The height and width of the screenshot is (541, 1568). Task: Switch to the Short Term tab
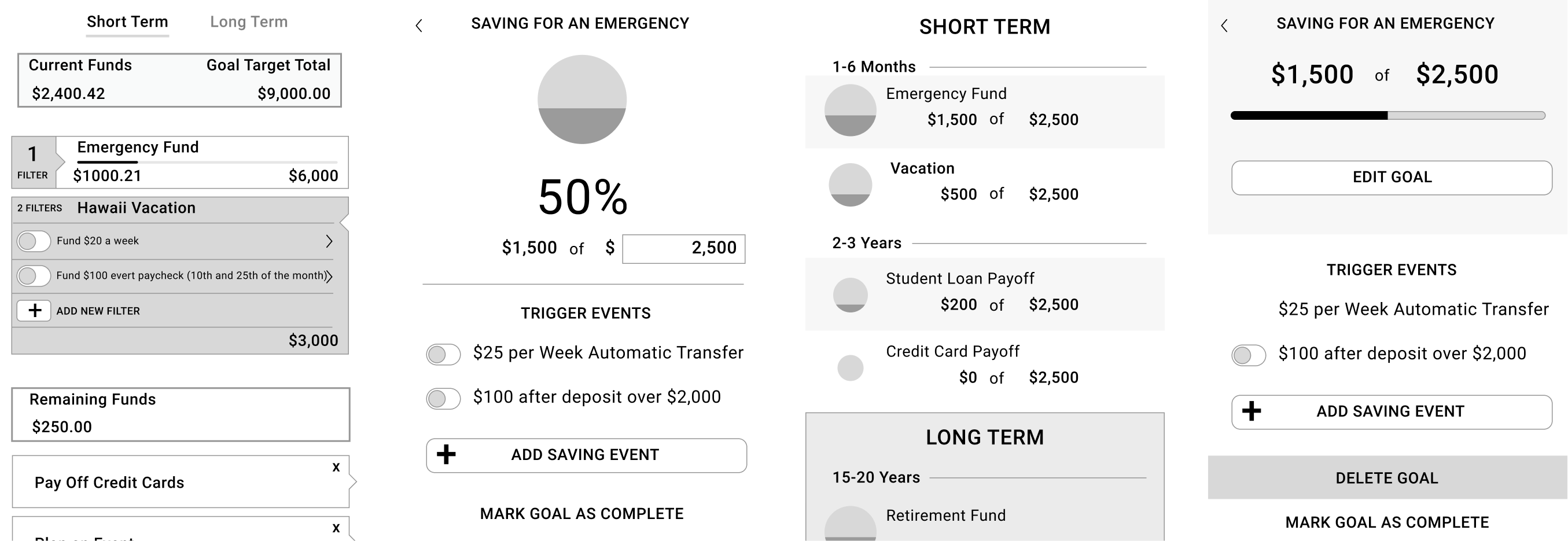click(127, 22)
